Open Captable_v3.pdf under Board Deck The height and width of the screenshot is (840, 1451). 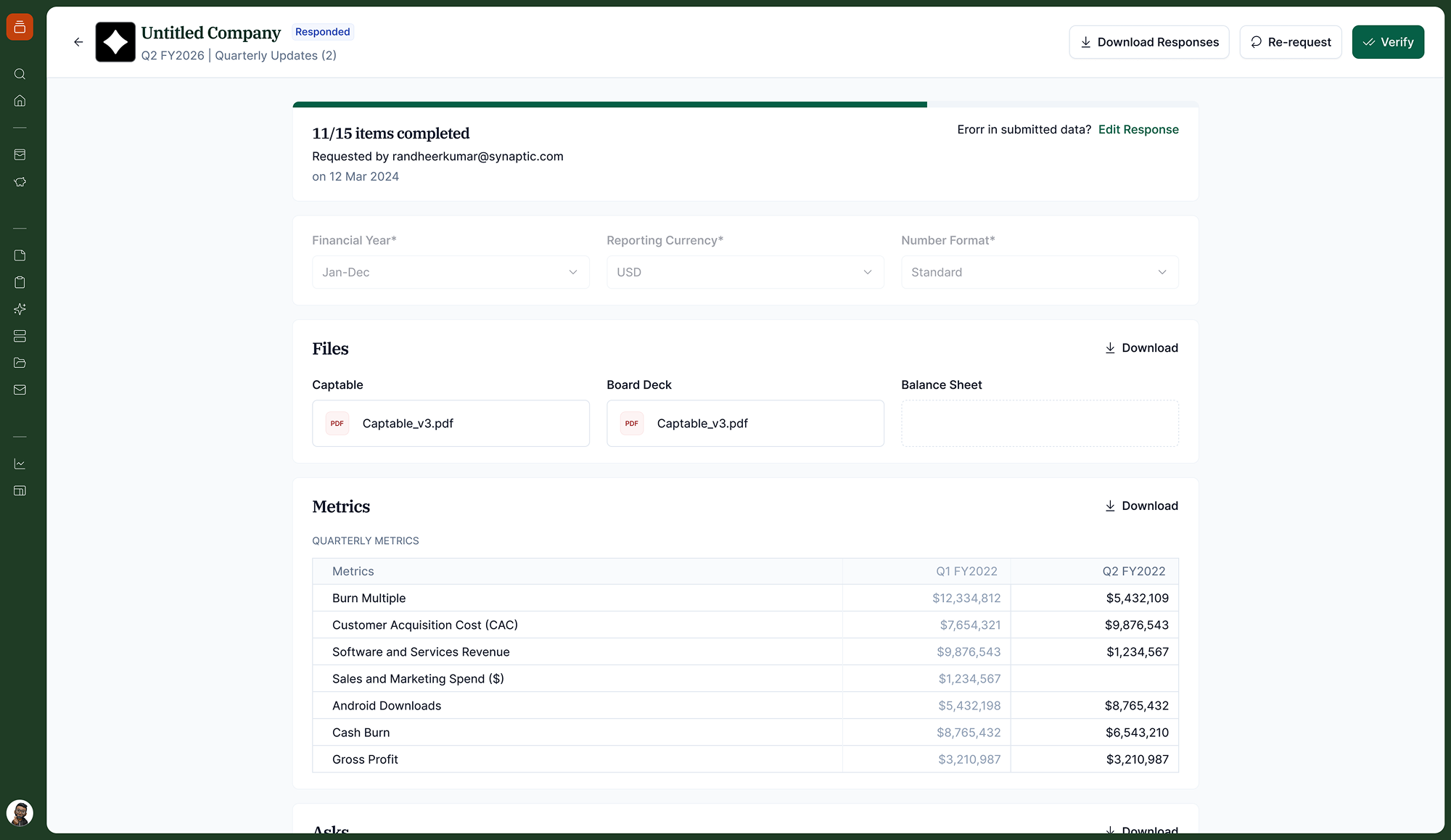[x=745, y=424]
